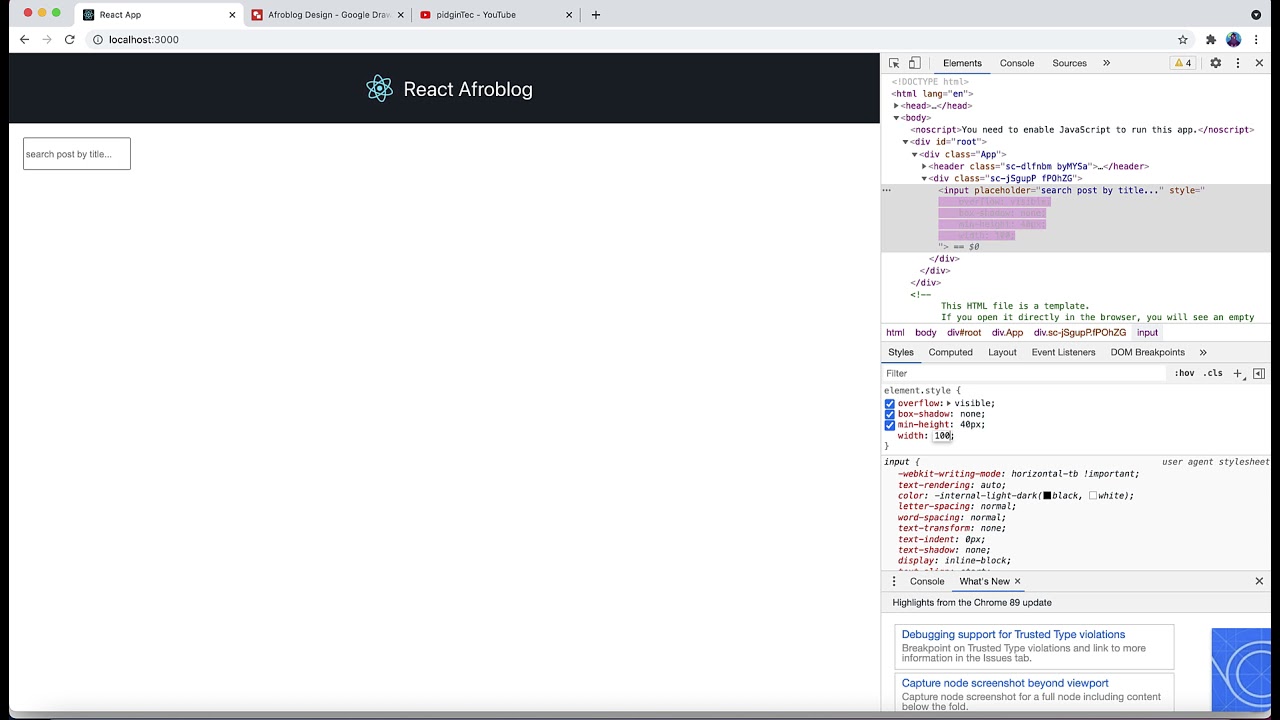
Task: Click the black color swatch
Action: coord(1047,495)
